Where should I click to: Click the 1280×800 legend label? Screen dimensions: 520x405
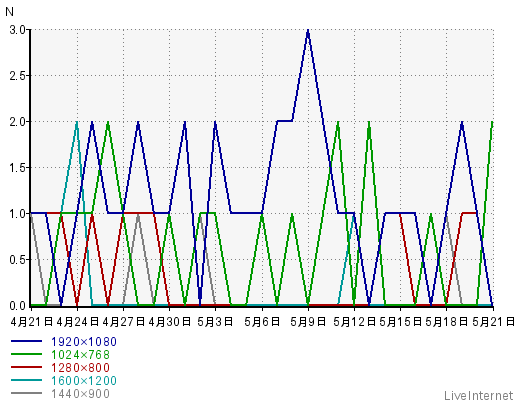(80, 368)
